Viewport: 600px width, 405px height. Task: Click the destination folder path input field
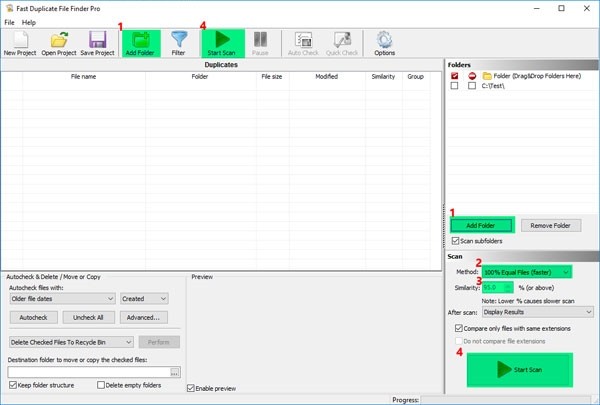(x=88, y=372)
